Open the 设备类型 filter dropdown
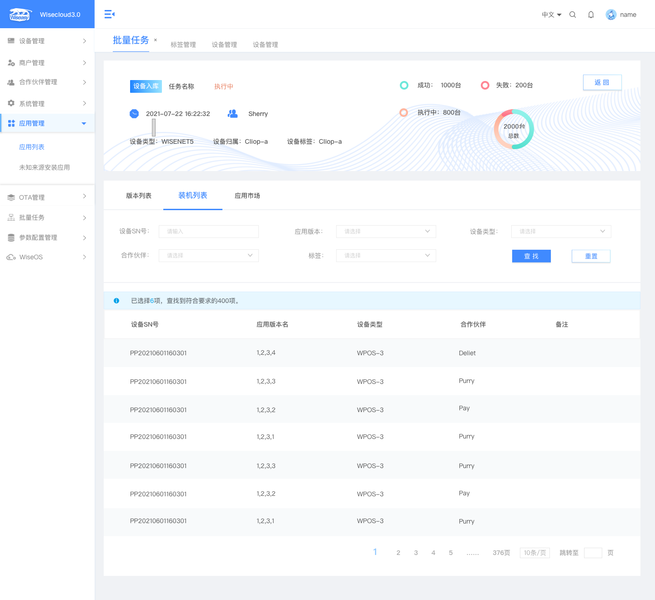655x600 pixels. click(x=561, y=231)
